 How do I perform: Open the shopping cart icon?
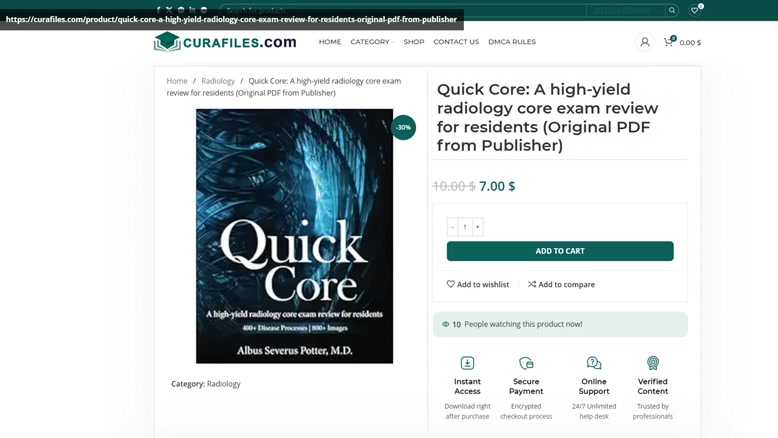668,42
